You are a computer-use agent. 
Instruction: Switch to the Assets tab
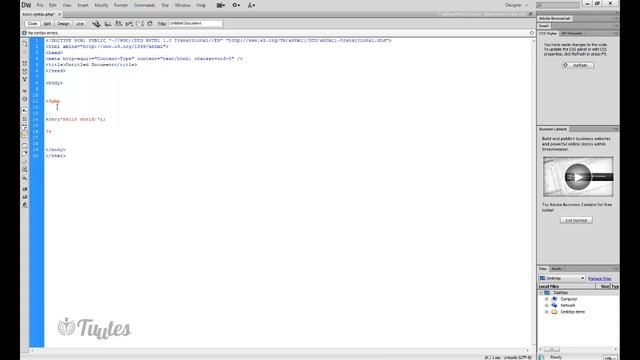[x=556, y=269]
